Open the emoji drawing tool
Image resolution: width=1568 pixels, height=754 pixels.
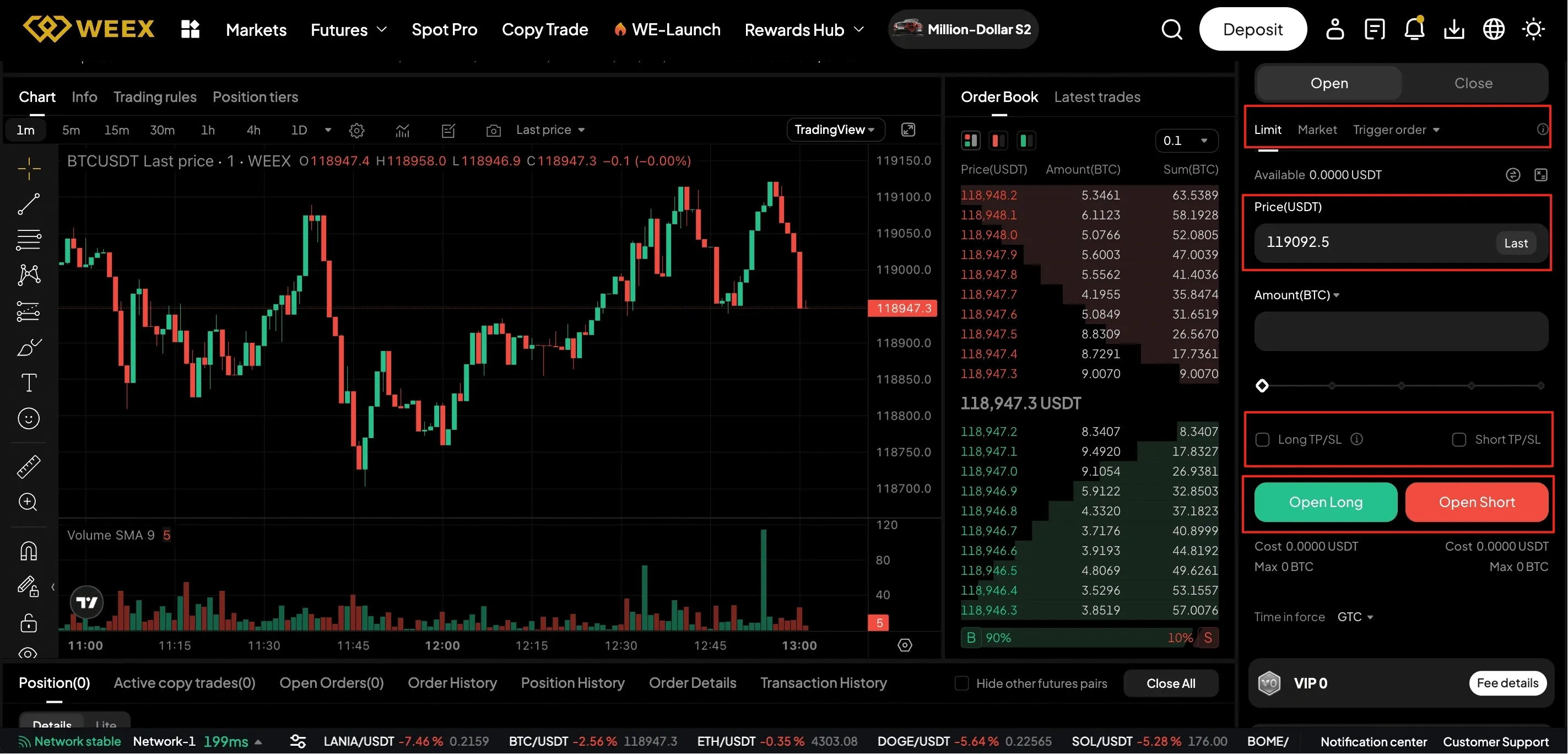(x=28, y=418)
